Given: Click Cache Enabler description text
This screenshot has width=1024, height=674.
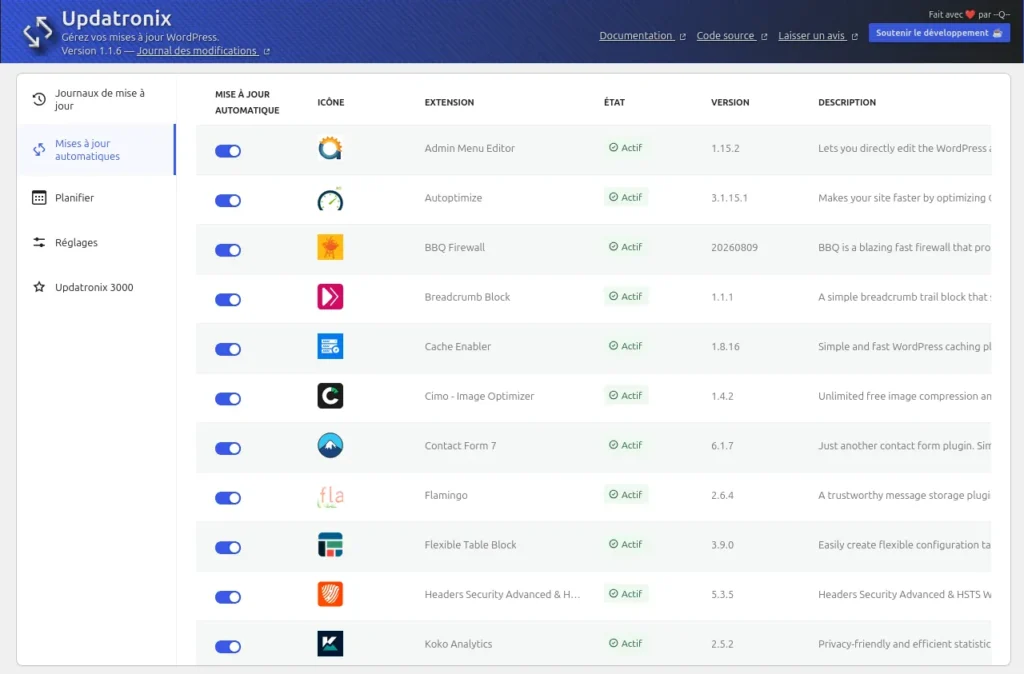Looking at the screenshot, I should tap(904, 347).
